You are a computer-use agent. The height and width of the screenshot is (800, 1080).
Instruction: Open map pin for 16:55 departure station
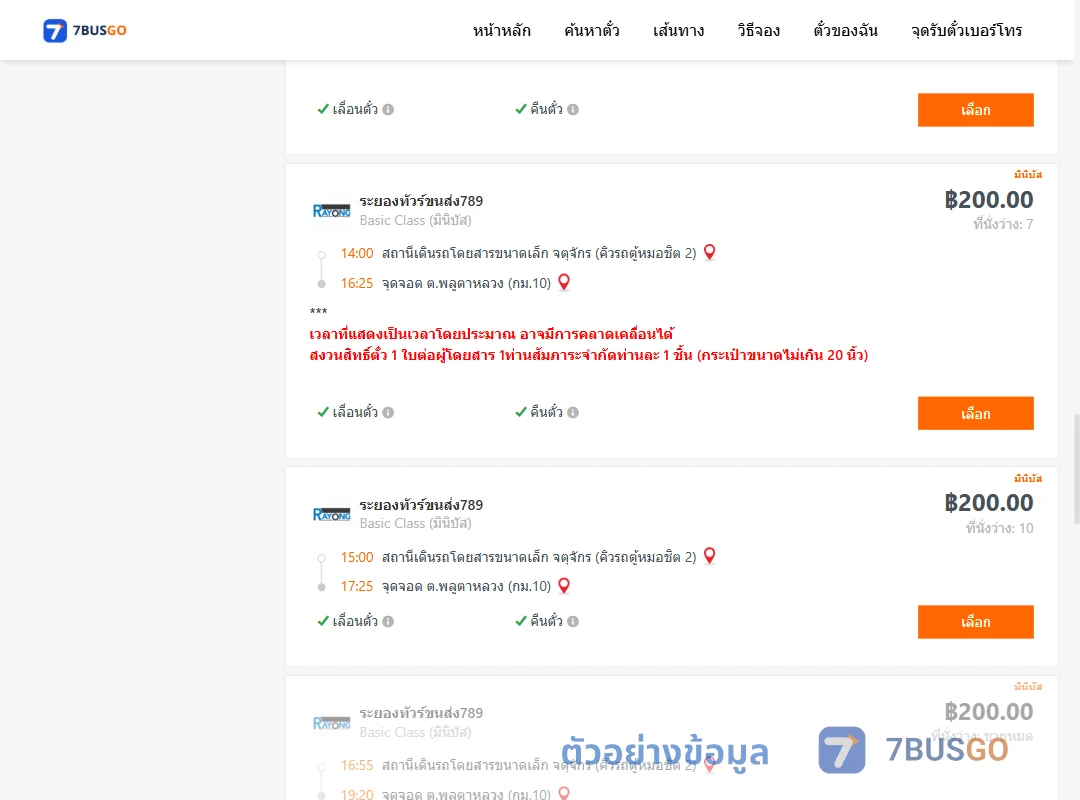pos(709,764)
